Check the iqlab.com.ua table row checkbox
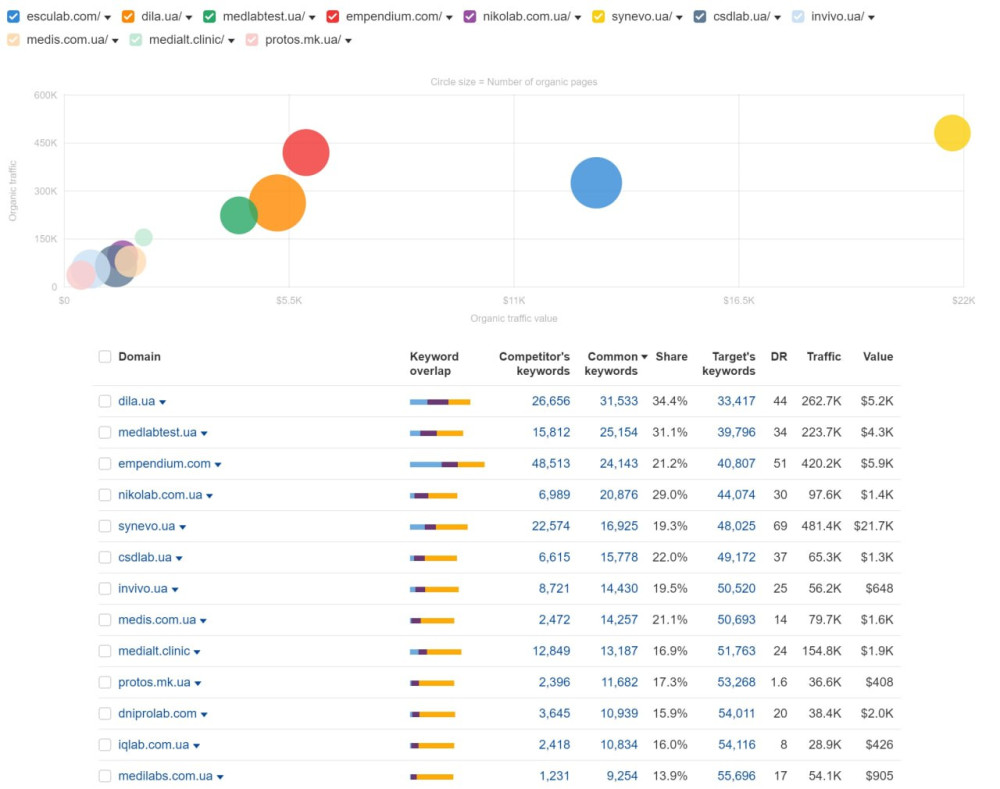The image size is (1000, 789). [105, 745]
